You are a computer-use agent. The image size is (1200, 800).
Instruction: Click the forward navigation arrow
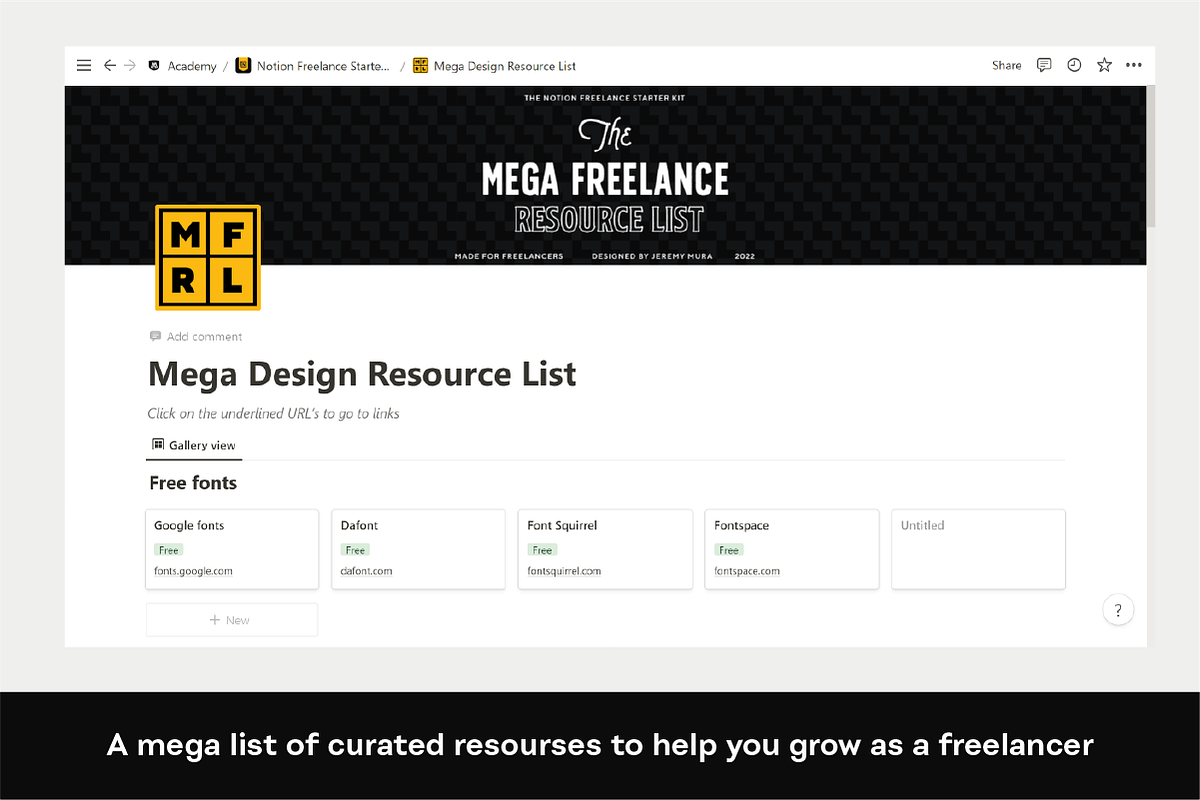[130, 66]
